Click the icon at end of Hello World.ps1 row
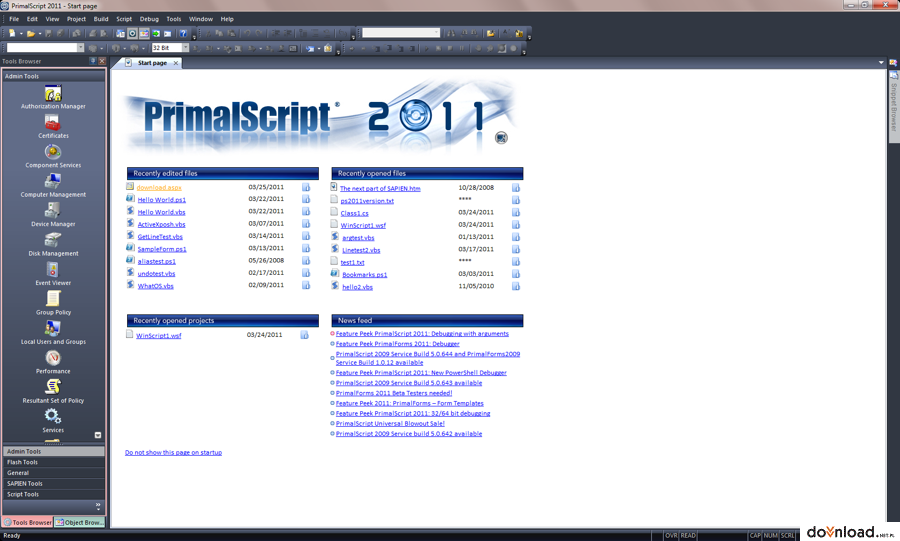900x541 pixels. point(306,199)
